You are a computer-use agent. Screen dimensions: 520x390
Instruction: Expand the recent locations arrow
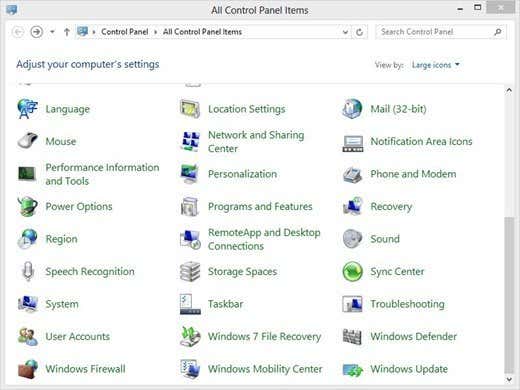tap(52, 32)
